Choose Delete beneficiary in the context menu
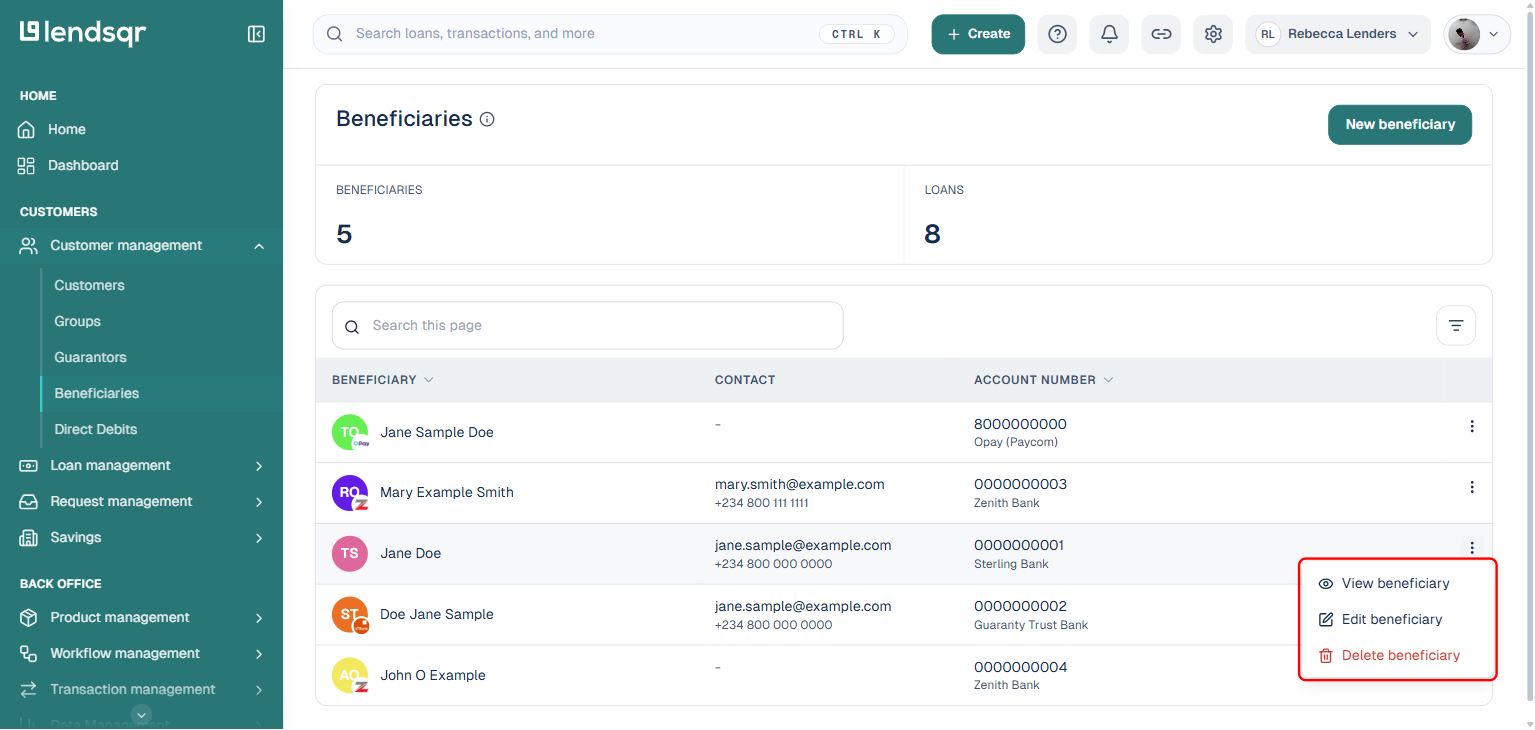This screenshot has height=730, width=1535. 1397,655
